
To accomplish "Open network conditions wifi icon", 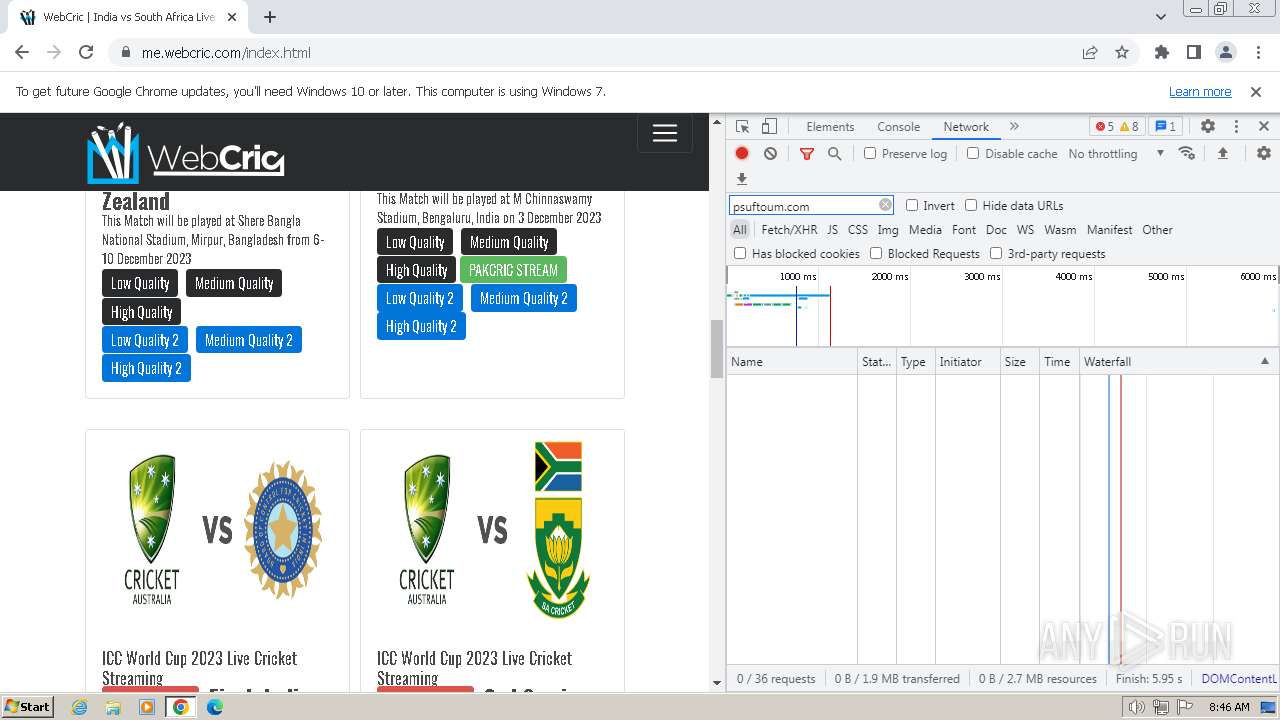I will point(1187,154).
